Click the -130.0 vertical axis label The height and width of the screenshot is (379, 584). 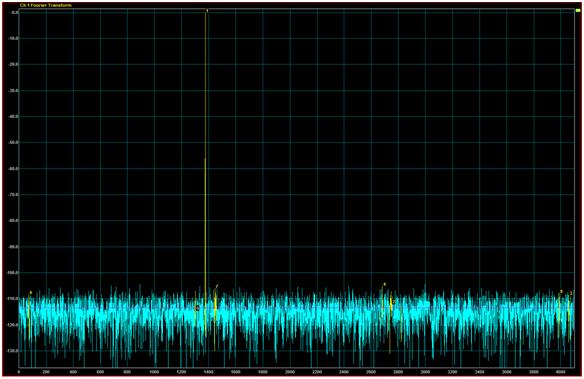click(x=13, y=351)
